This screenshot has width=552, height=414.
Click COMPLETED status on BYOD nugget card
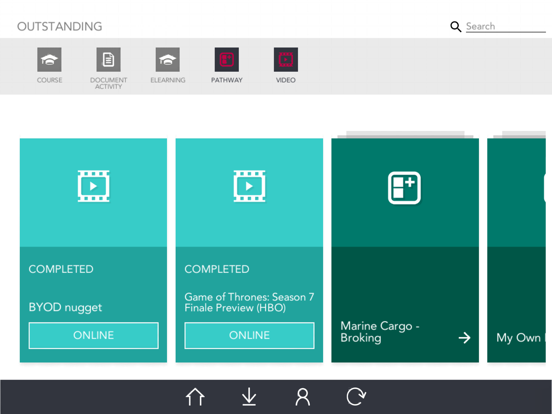point(61,269)
